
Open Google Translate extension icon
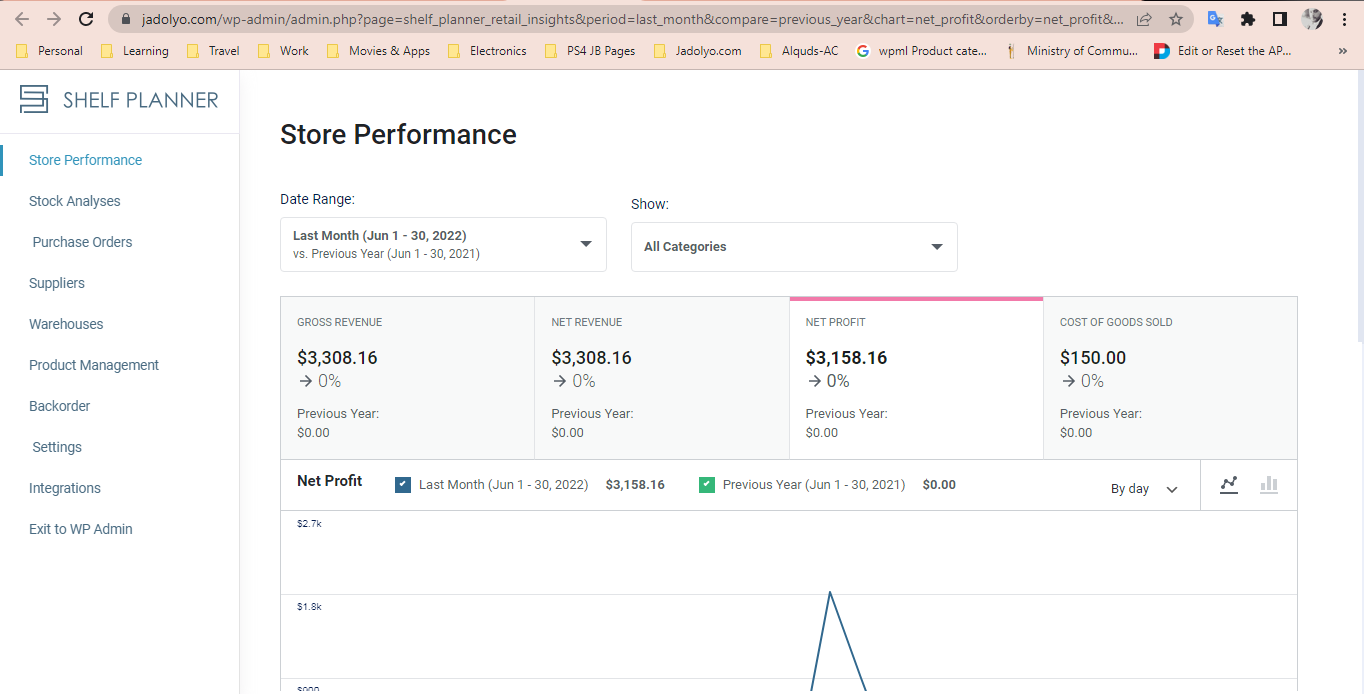(x=1215, y=19)
